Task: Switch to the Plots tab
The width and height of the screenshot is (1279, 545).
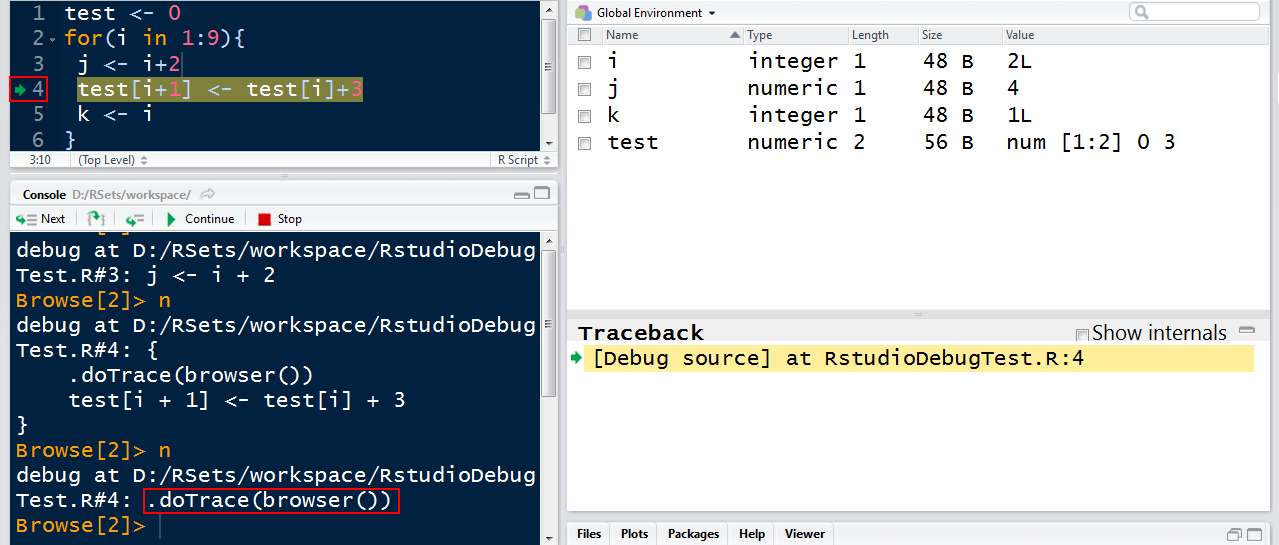Action: 634,534
